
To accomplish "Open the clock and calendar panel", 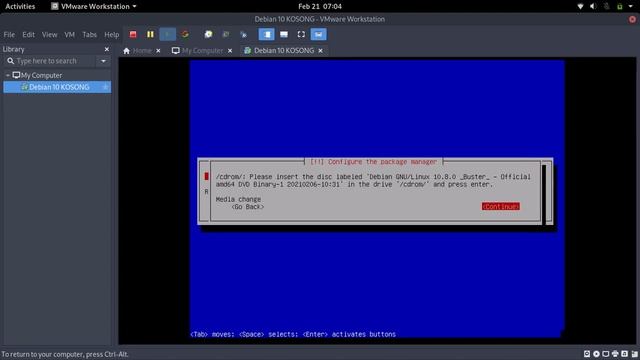I will click(320, 7).
